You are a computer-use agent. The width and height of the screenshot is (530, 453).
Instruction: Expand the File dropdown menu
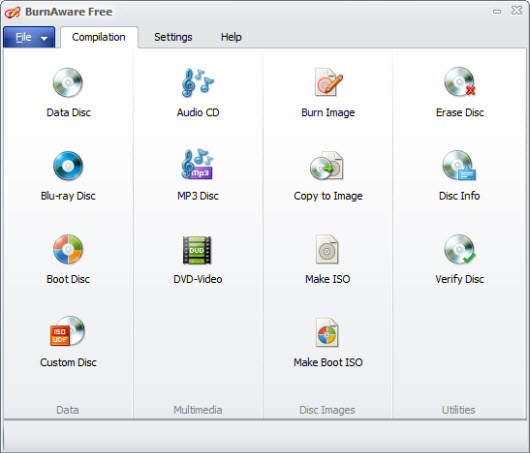tap(29, 37)
